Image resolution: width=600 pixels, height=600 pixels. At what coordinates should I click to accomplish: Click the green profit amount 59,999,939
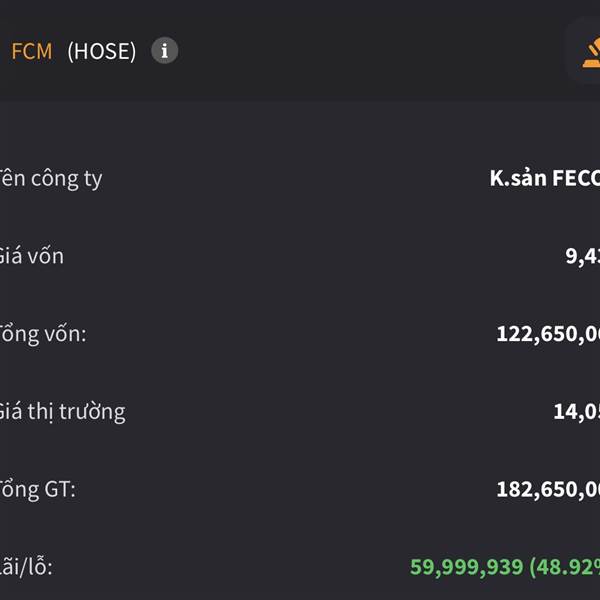pyautogui.click(x=466, y=567)
